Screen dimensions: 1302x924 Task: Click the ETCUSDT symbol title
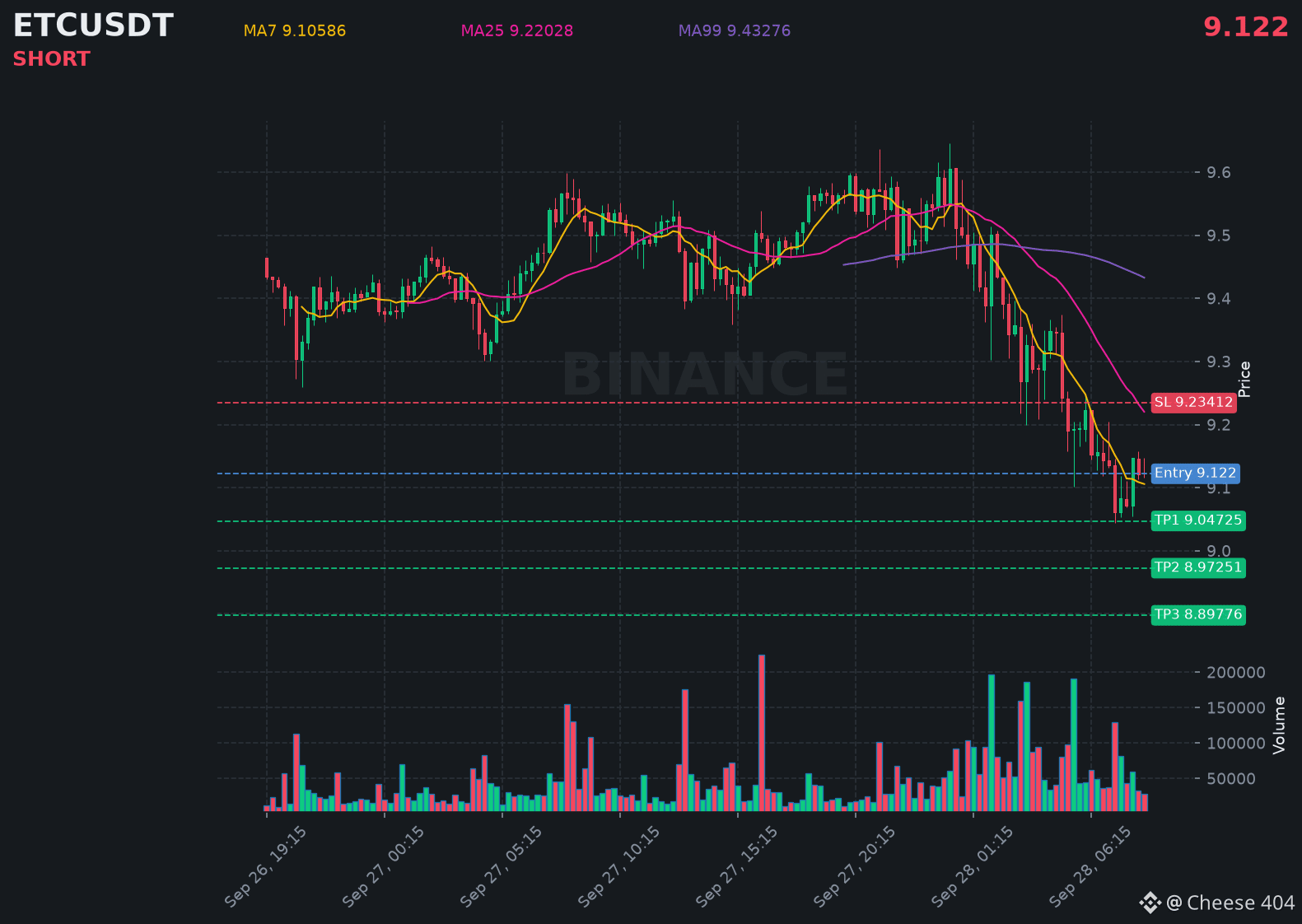[x=93, y=26]
